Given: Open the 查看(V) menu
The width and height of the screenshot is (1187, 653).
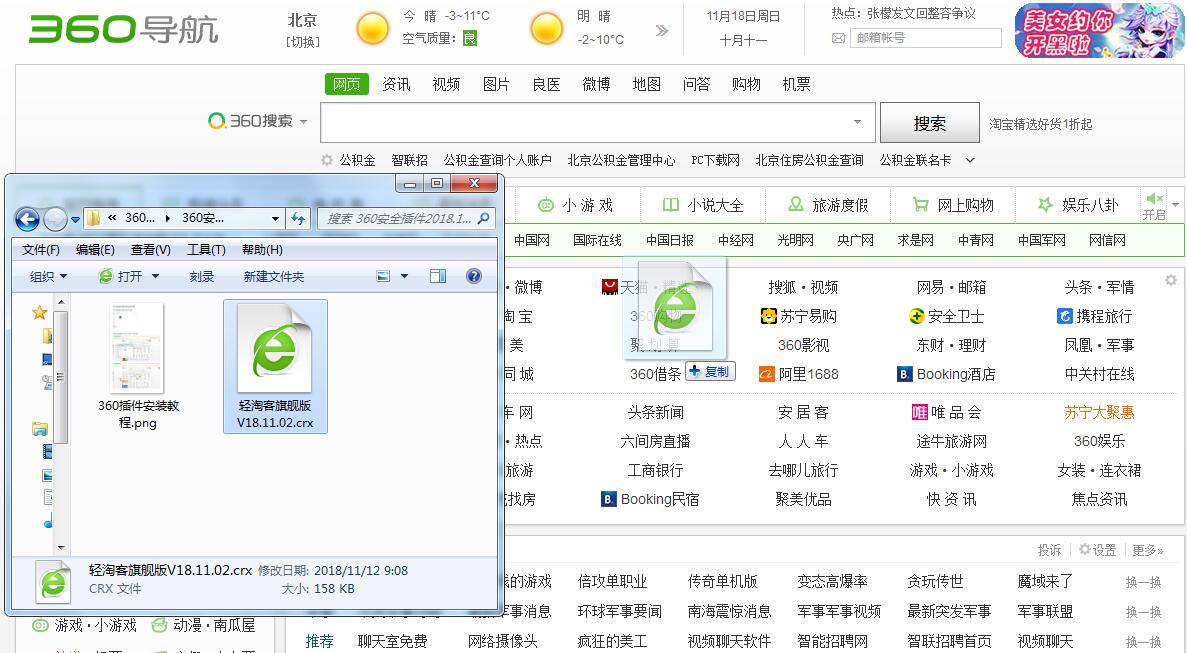Looking at the screenshot, I should [151, 250].
